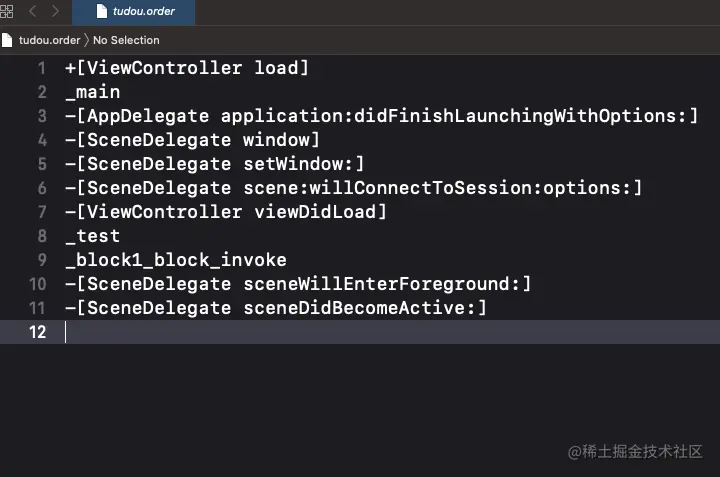Screen dimensions: 720x477
Task: Click gutter at line number 5
Action: click(x=41, y=164)
